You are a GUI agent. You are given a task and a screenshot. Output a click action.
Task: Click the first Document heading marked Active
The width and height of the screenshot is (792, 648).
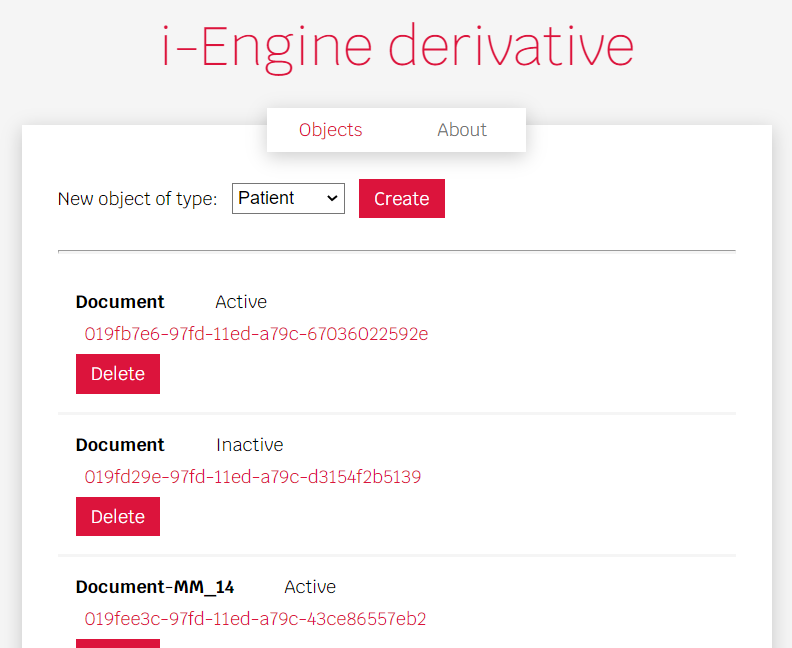coord(120,302)
